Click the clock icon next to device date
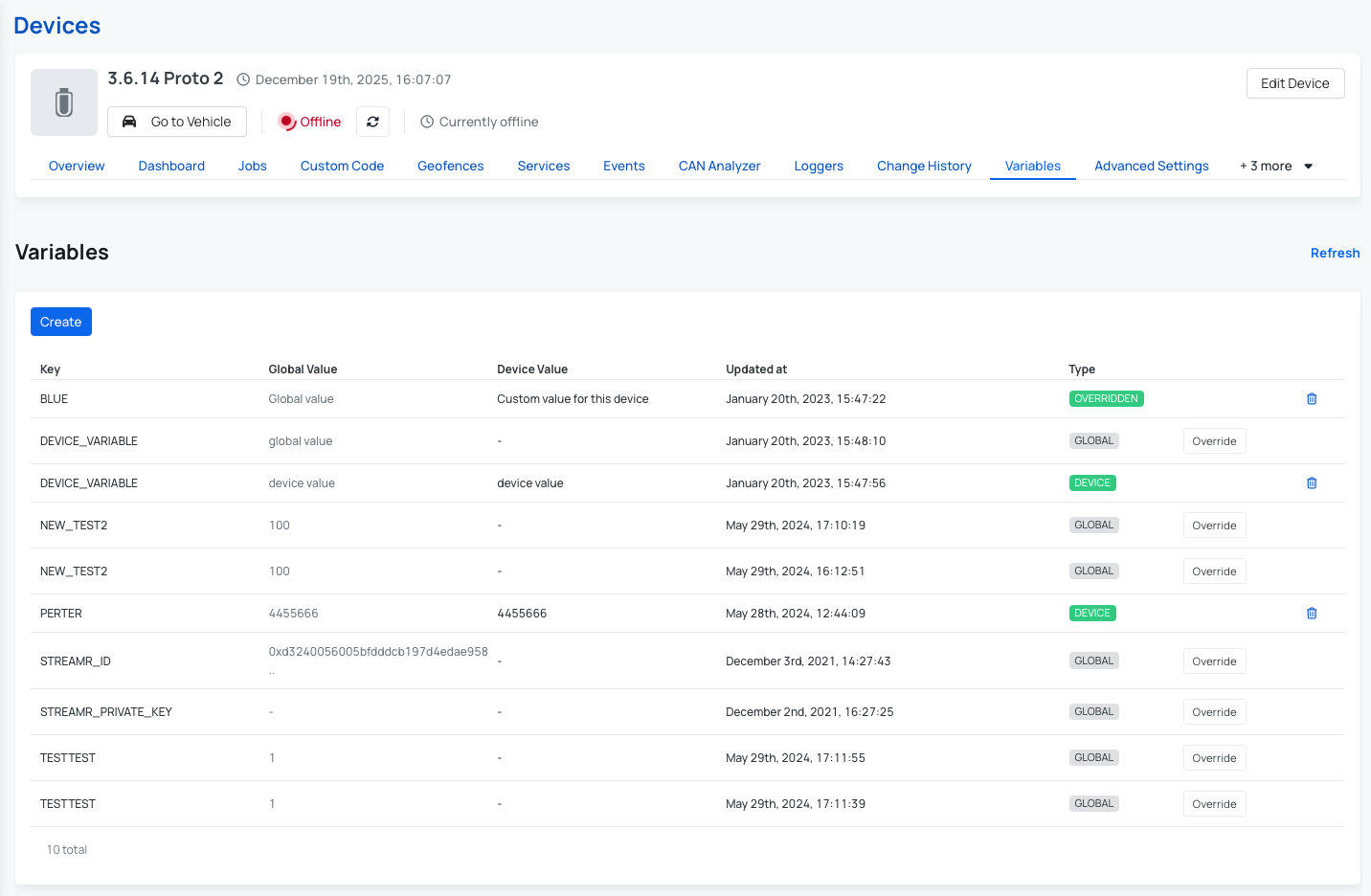This screenshot has width=1371, height=896. 243,79
